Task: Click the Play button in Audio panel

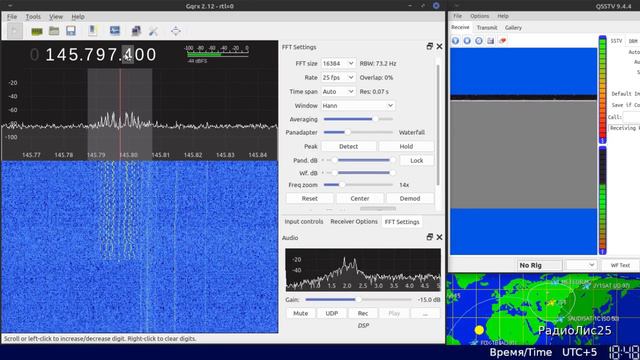Action: point(394,313)
